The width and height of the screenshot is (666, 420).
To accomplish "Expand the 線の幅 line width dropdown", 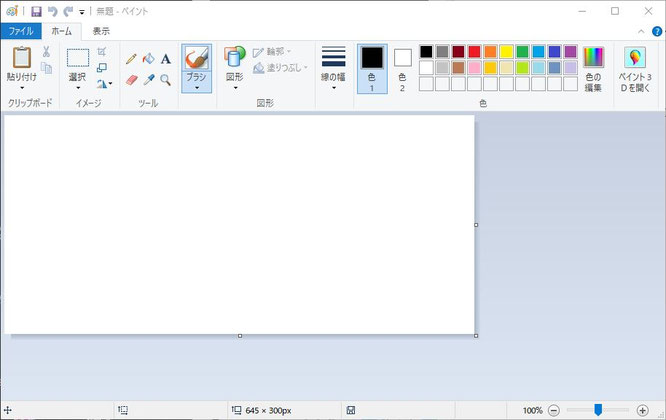I will coord(333,88).
